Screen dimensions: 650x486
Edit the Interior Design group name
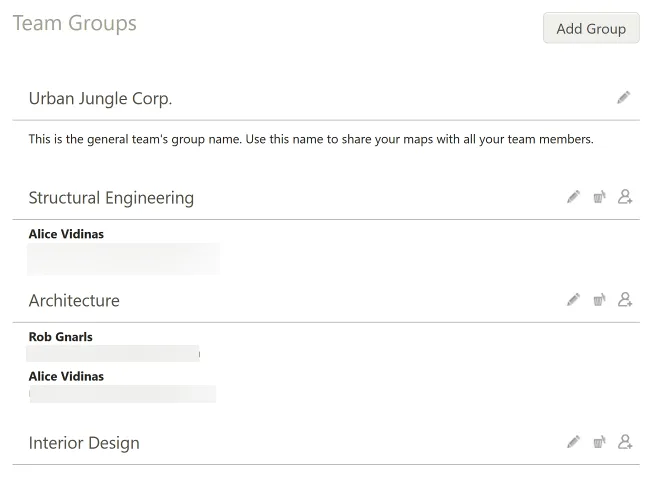click(573, 441)
